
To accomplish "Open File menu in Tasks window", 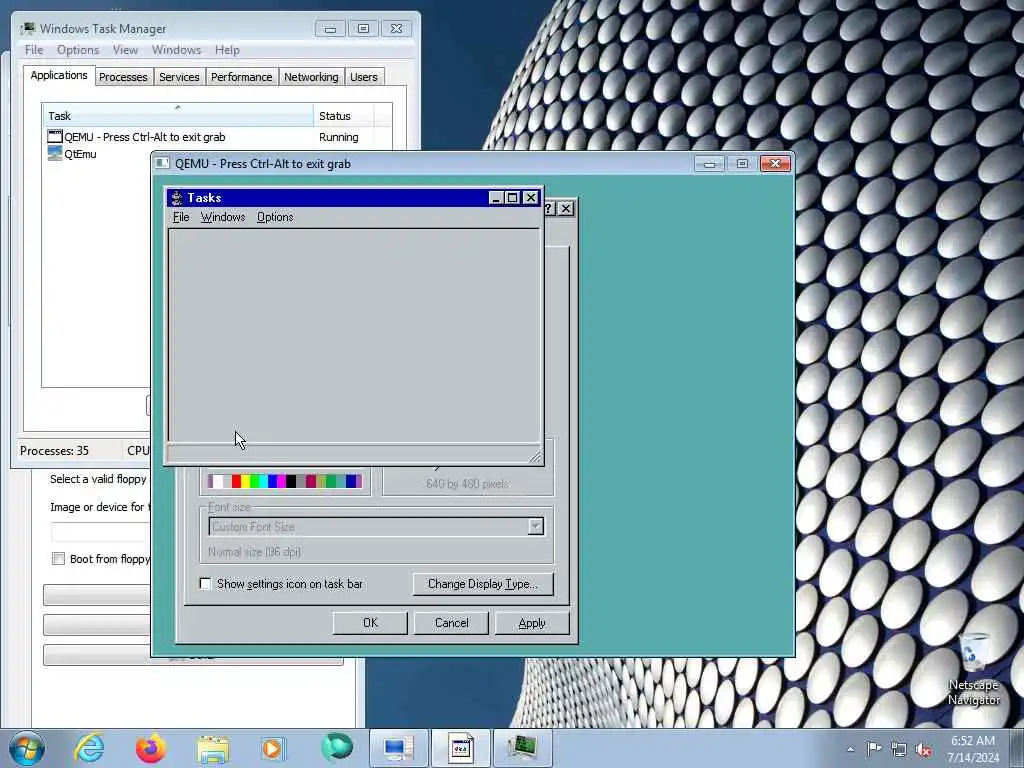I will coord(181,217).
